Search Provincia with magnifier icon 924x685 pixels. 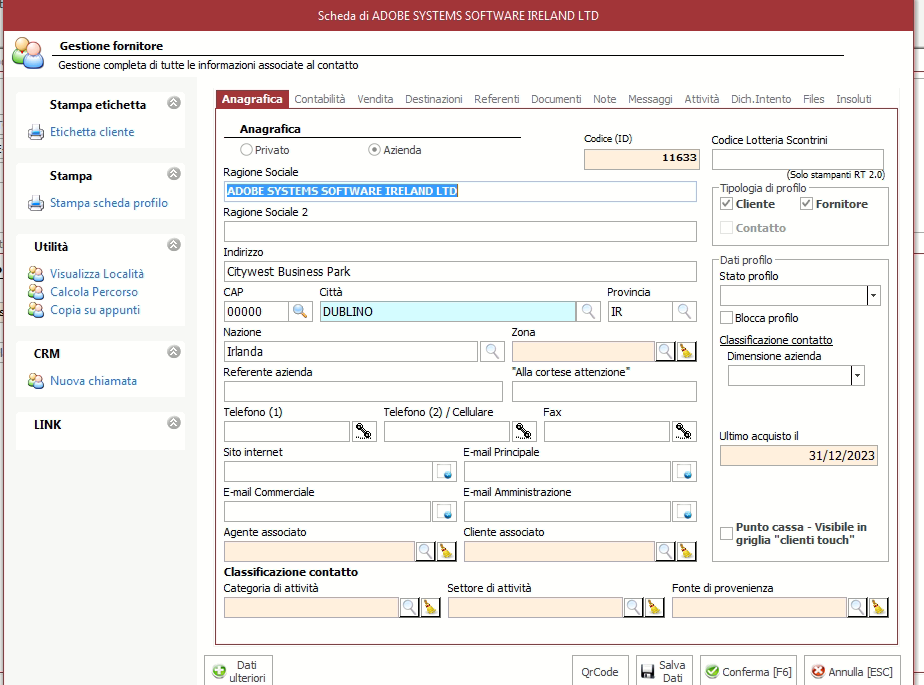pos(684,311)
